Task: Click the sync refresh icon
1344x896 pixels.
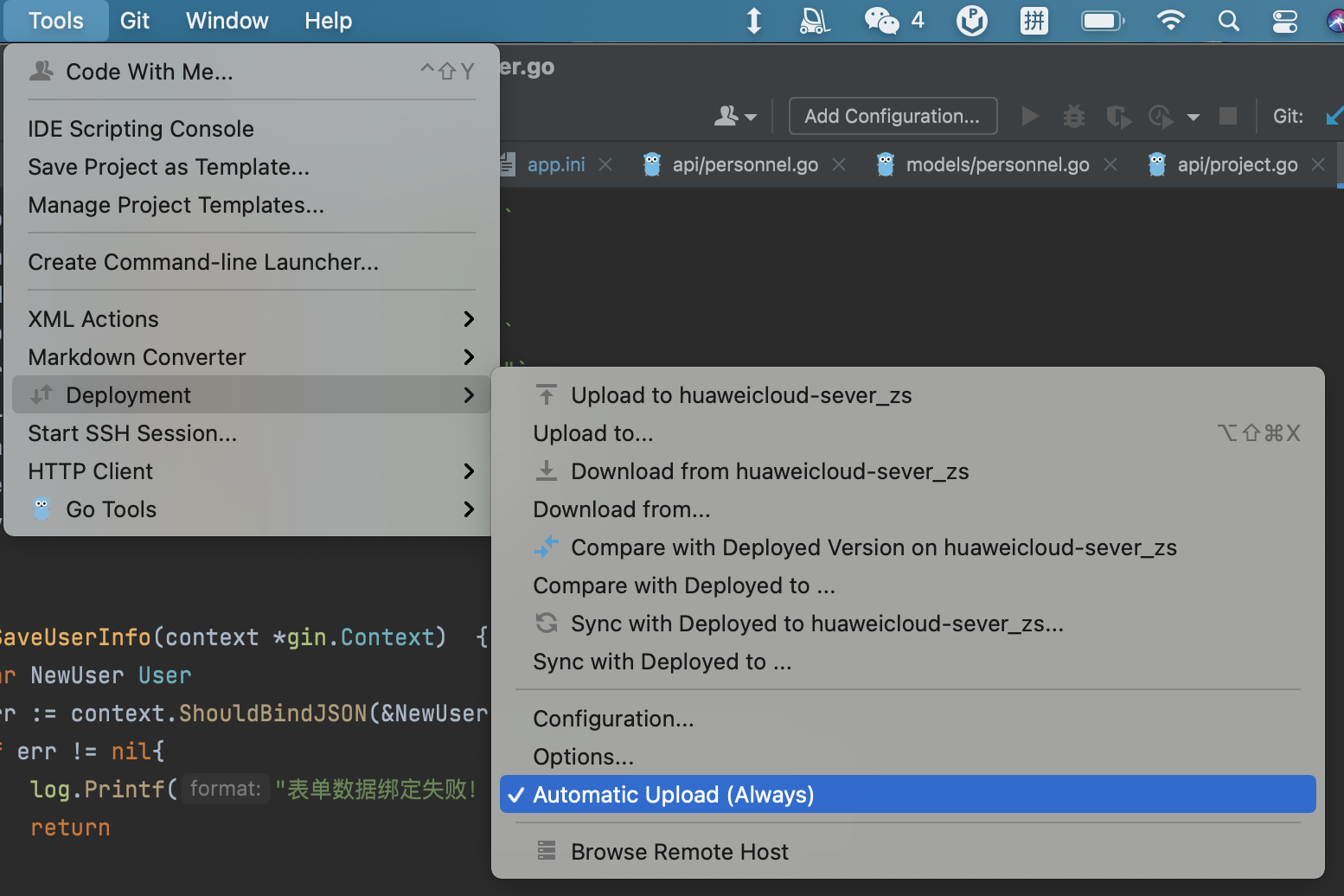Action: [547, 623]
